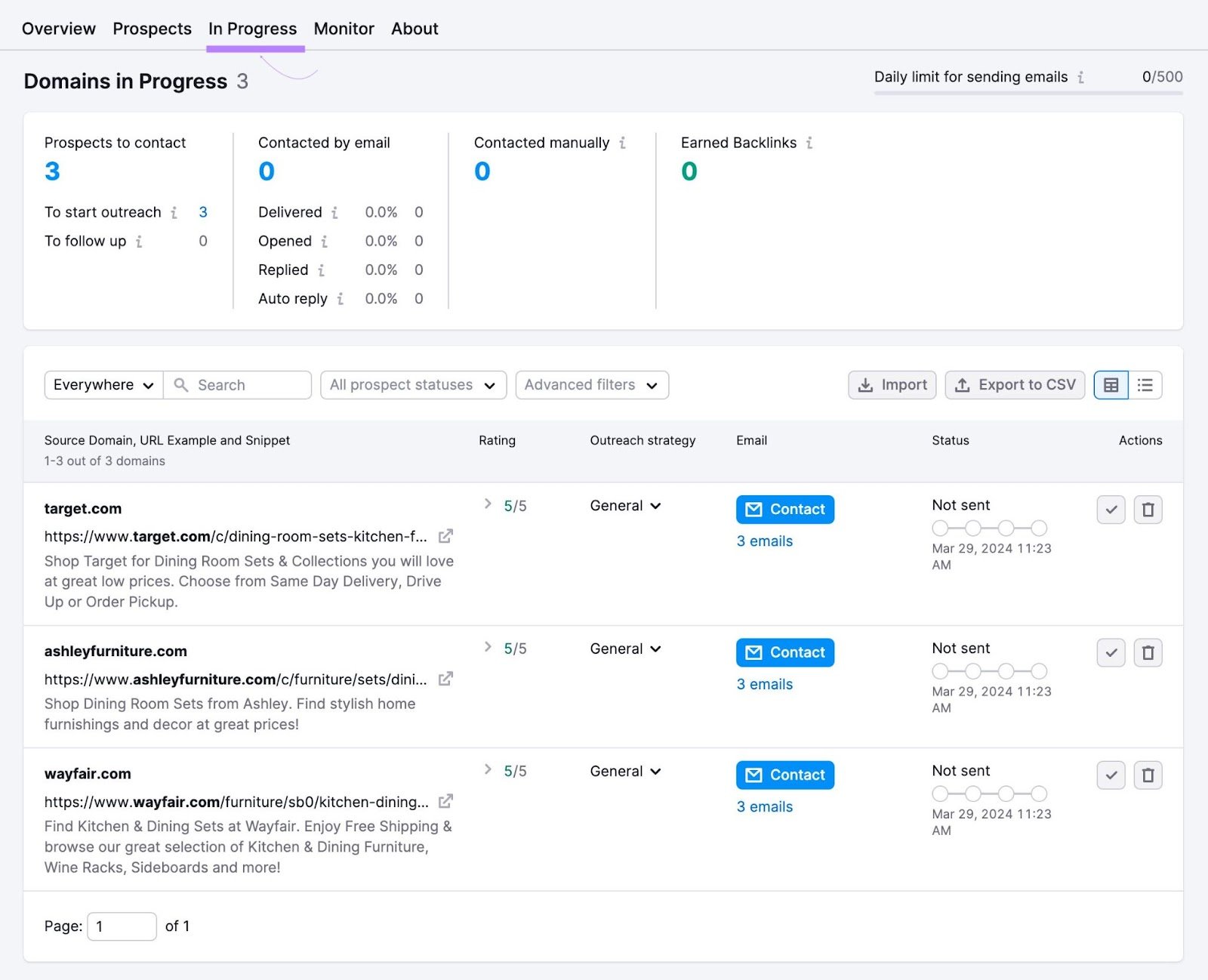The height and width of the screenshot is (980, 1208).
Task: Expand rating details chevron for wayfair.com
Action: point(487,769)
